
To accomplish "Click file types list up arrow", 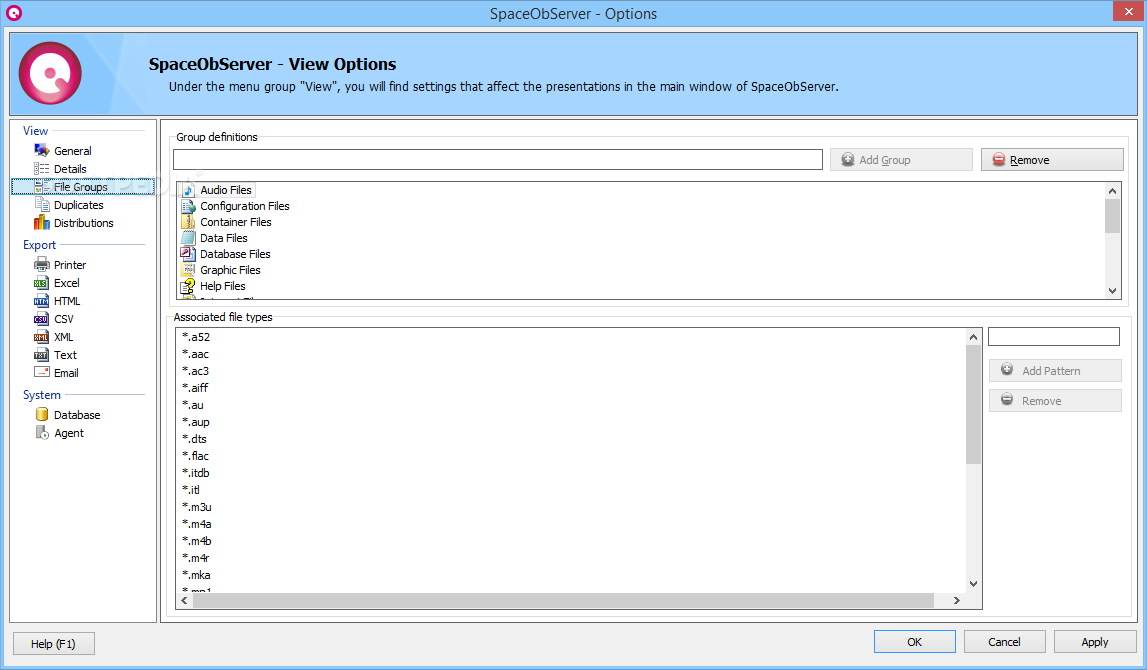I will 973,336.
